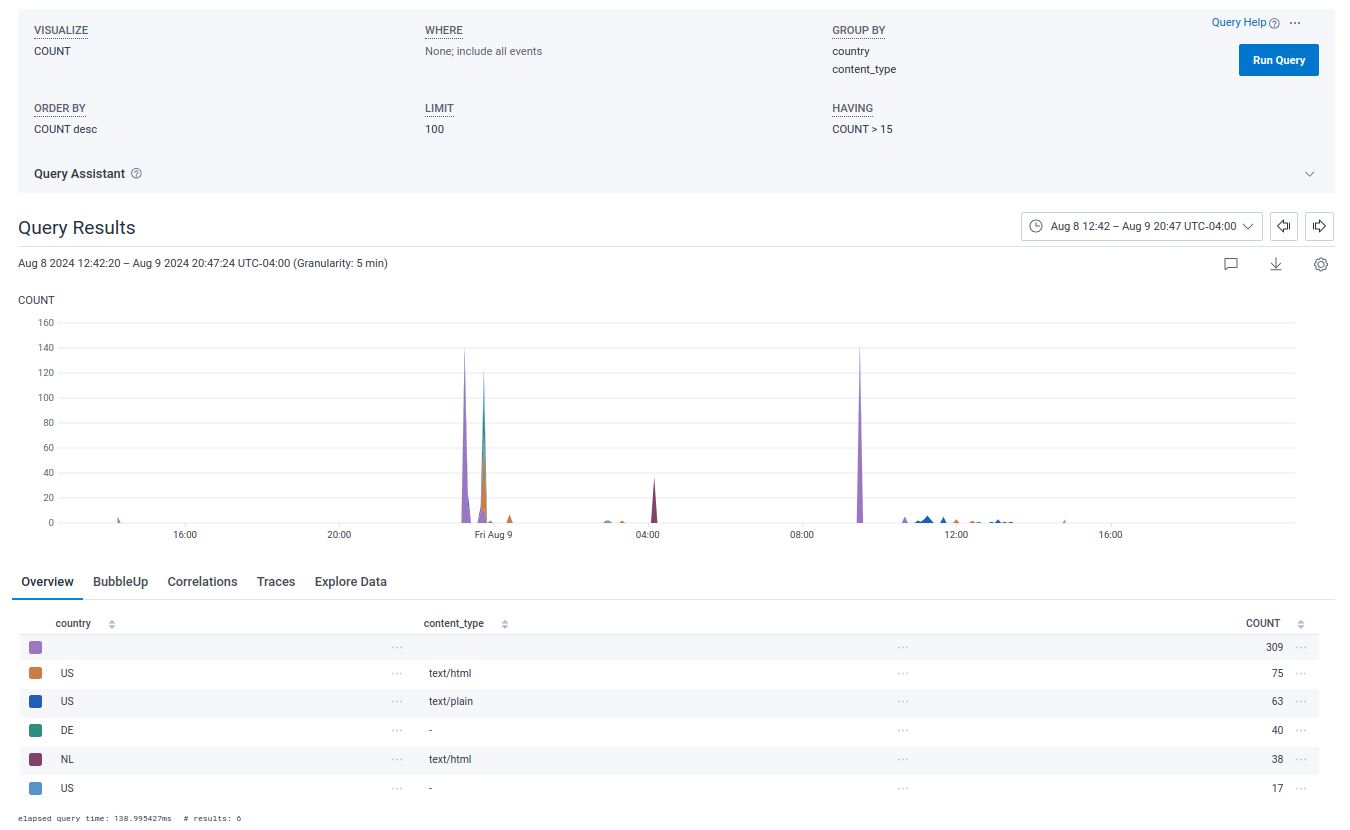This screenshot has width=1350, height=830.
Task: Click text/plain in the US row
Action: point(451,702)
